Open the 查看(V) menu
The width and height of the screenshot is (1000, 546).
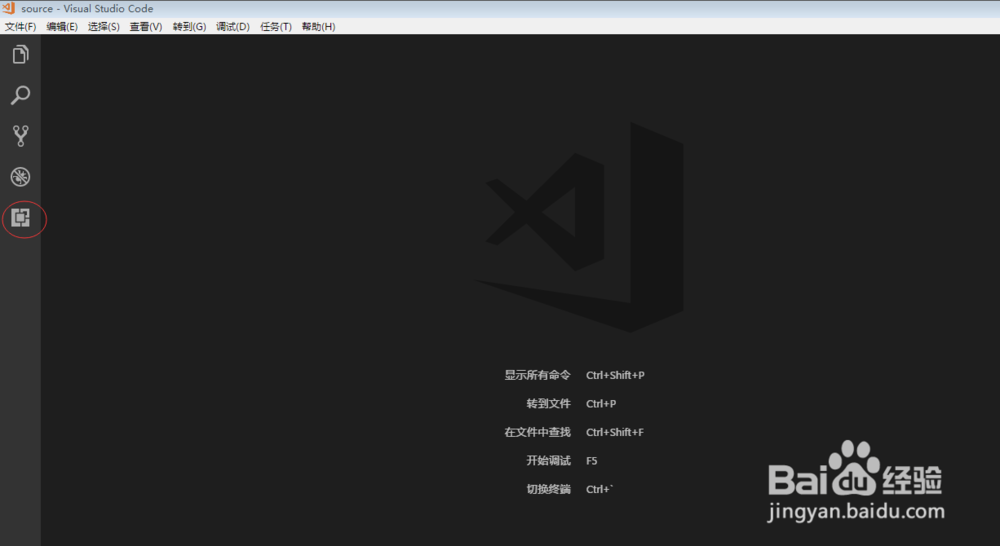click(145, 27)
